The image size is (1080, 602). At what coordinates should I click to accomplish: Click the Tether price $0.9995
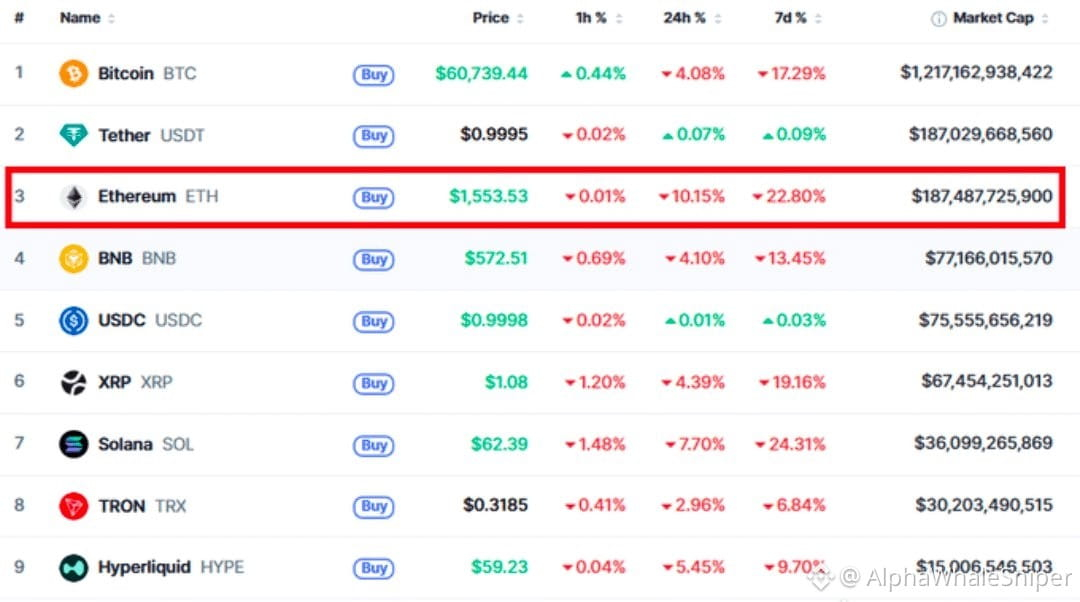[494, 134]
